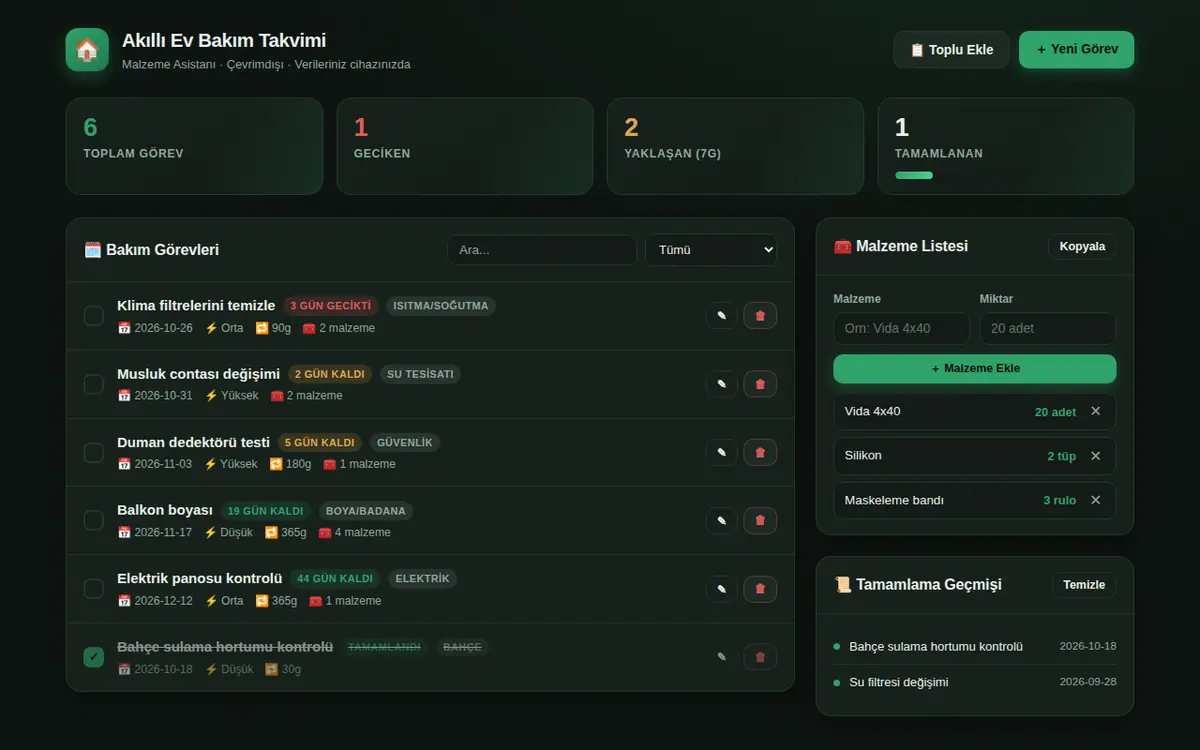Edit the Duman dedektörü testi task
Image resolution: width=1200 pixels, height=750 pixels.
[721, 452]
